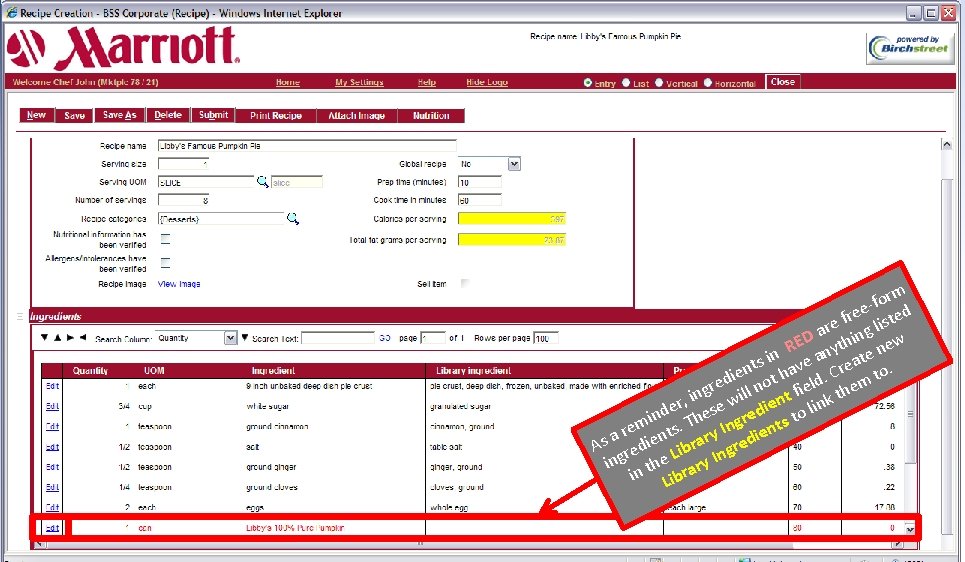Screen dimensions: 965x562
Task: Open the Global recipe dropdown
Action: click(x=514, y=164)
